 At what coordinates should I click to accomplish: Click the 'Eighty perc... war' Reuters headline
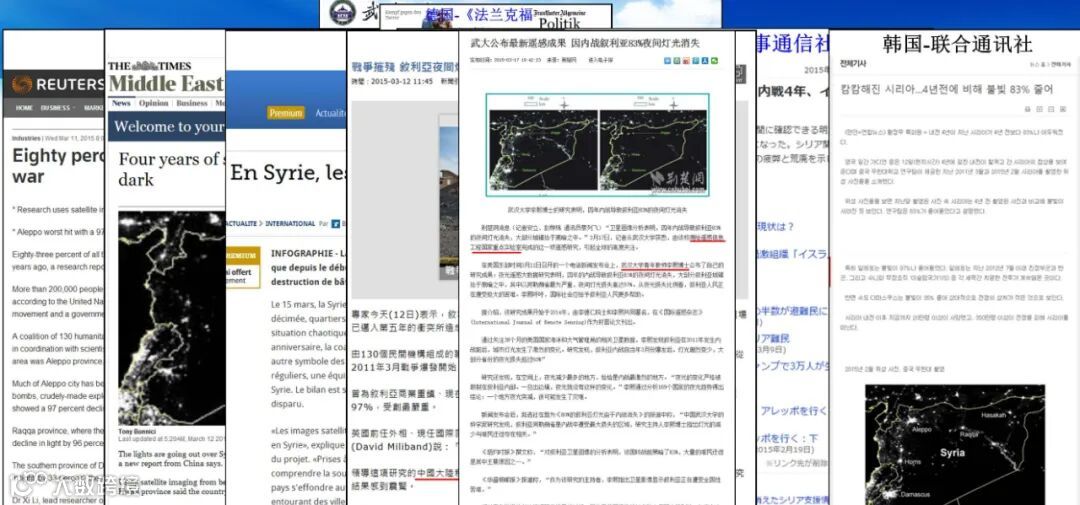[x=58, y=166]
